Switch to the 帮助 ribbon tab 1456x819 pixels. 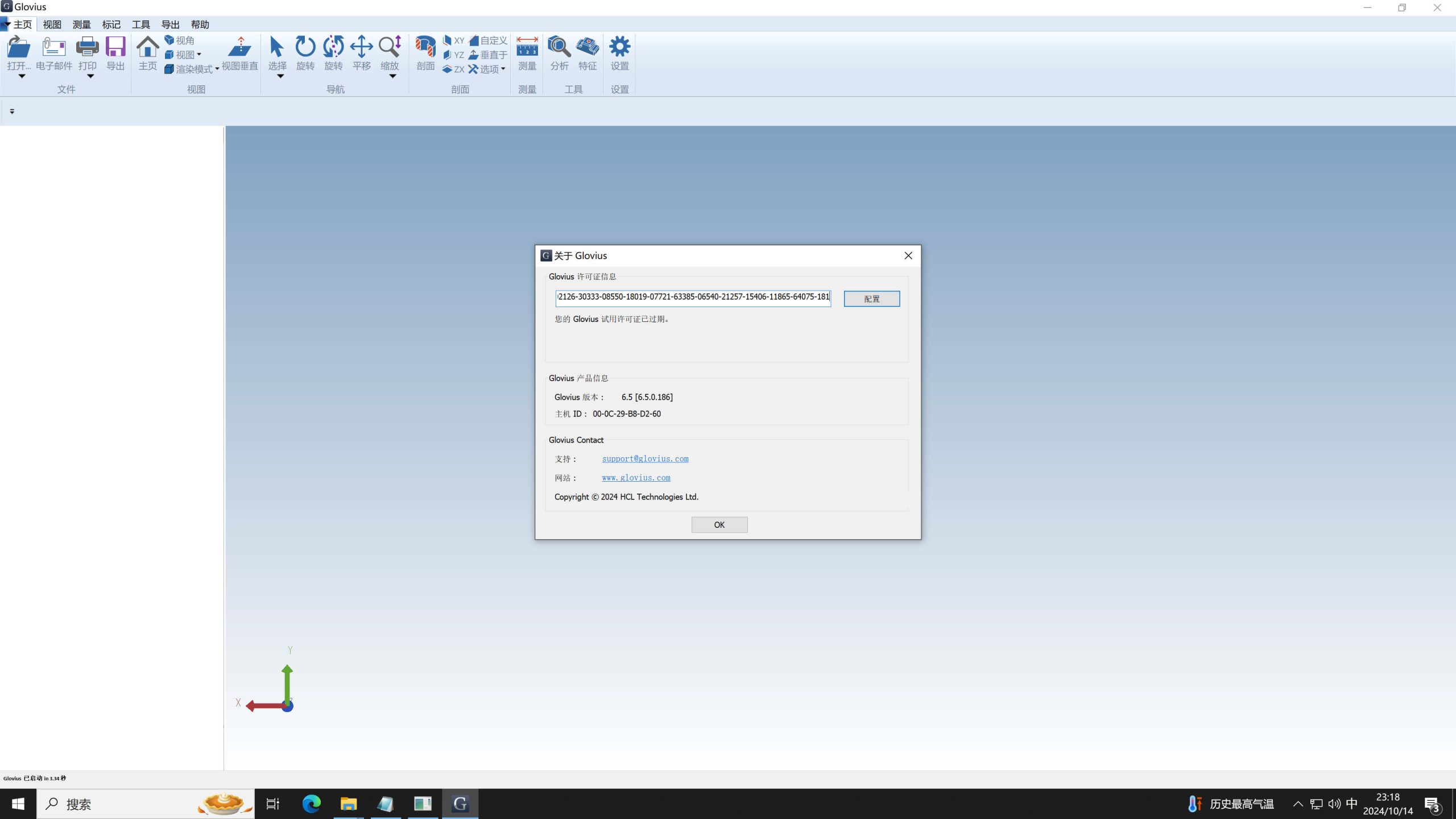200,24
